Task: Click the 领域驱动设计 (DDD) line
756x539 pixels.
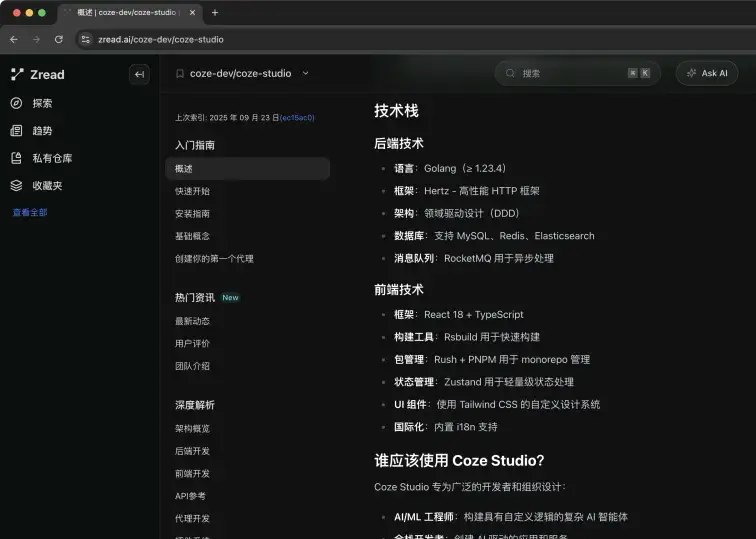Action: [x=457, y=214]
